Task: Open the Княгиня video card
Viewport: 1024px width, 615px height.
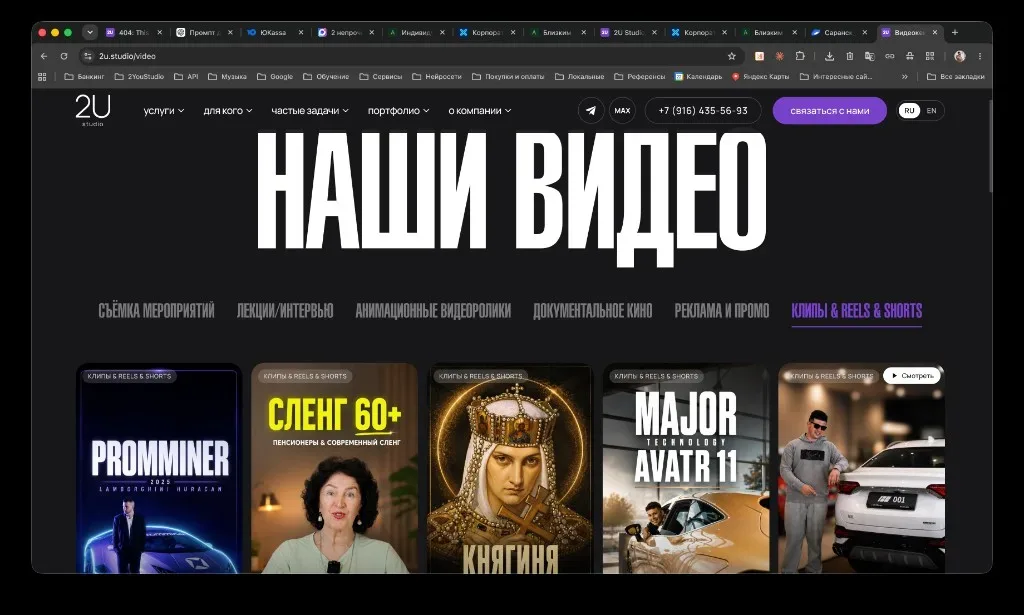Action: 510,469
